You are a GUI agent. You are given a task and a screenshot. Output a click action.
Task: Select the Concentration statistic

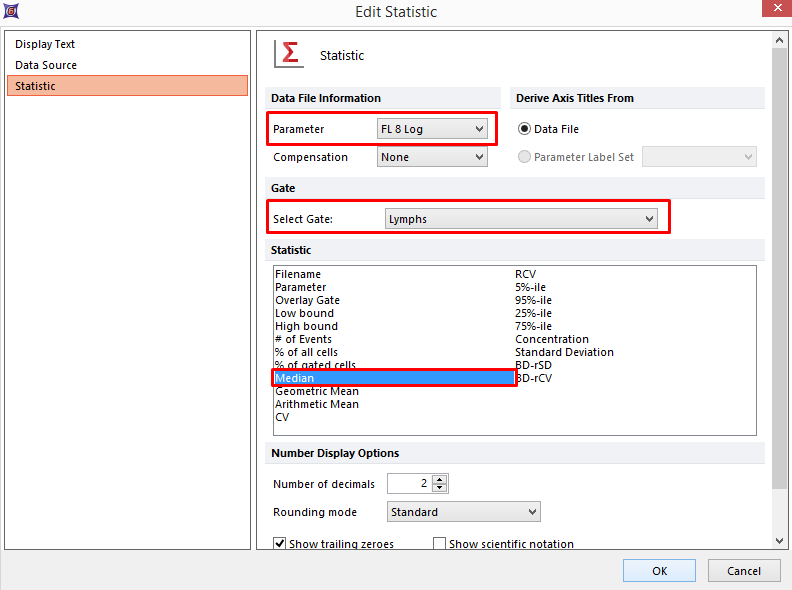tap(552, 339)
